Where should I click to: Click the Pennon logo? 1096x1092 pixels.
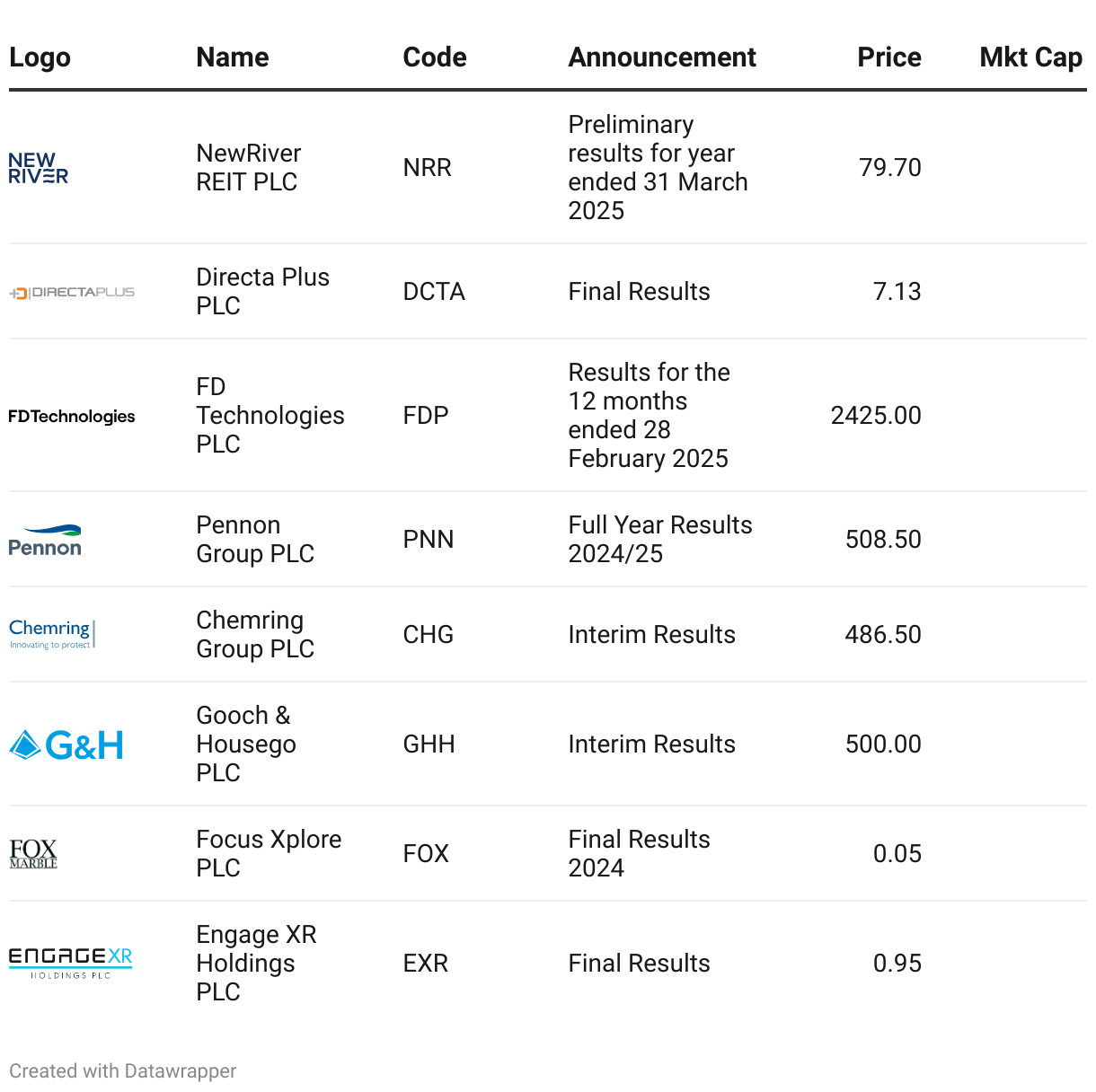pos(45,541)
